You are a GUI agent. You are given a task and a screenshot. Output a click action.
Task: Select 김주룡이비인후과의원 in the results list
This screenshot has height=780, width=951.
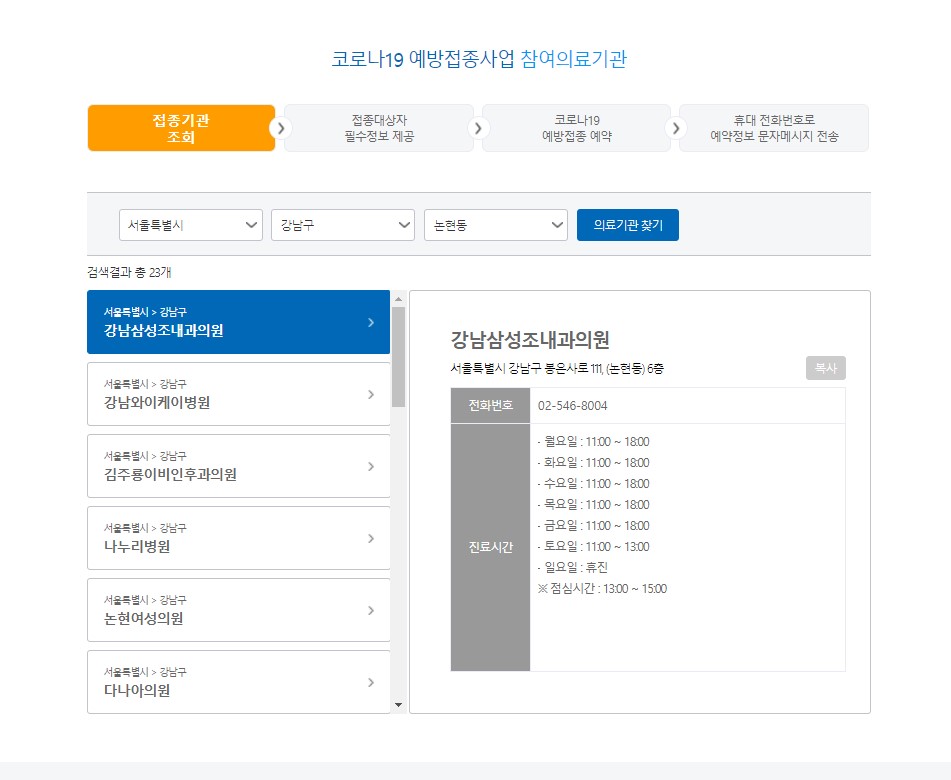[238, 466]
